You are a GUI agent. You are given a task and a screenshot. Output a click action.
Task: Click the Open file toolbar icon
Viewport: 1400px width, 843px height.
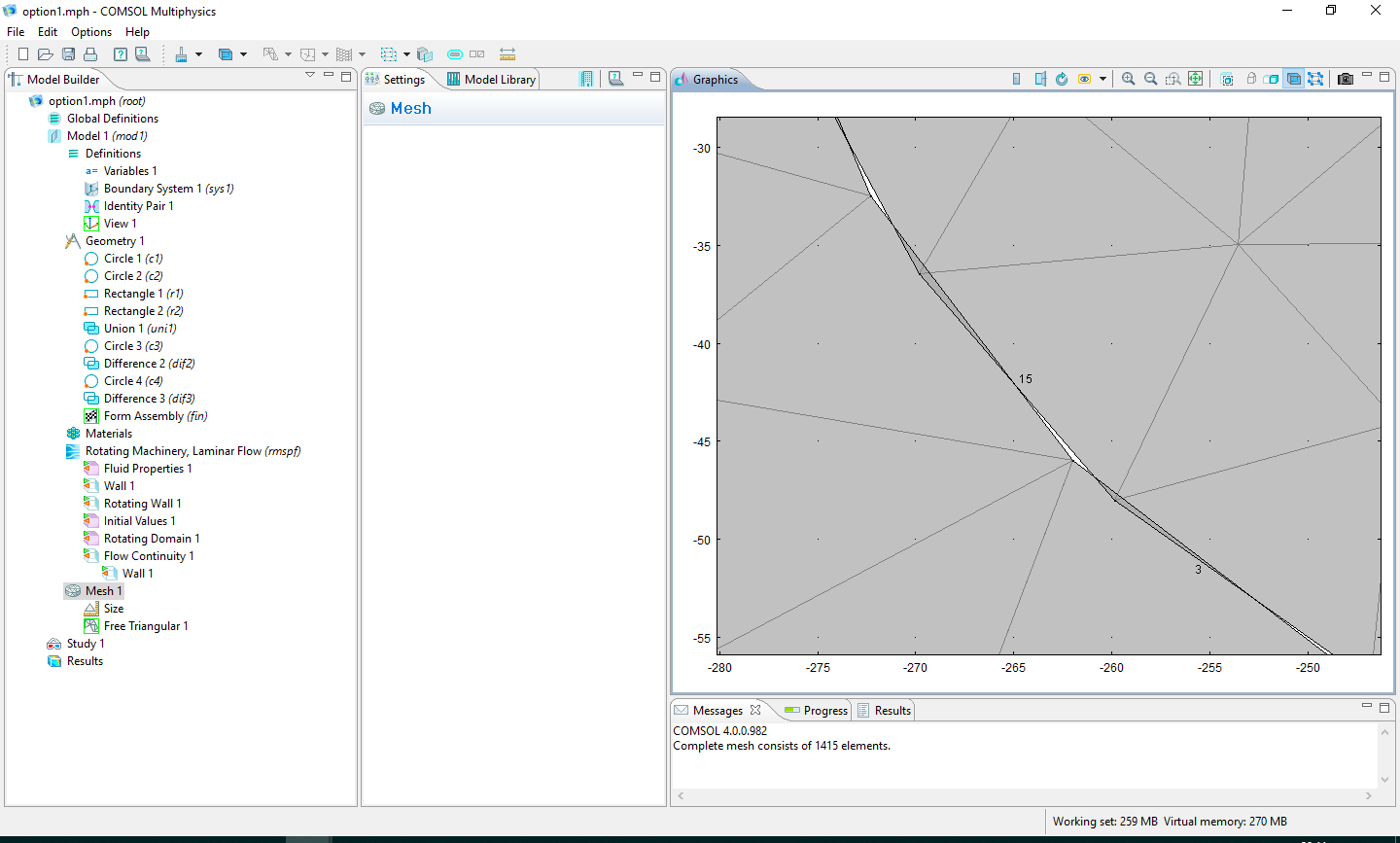(45, 54)
